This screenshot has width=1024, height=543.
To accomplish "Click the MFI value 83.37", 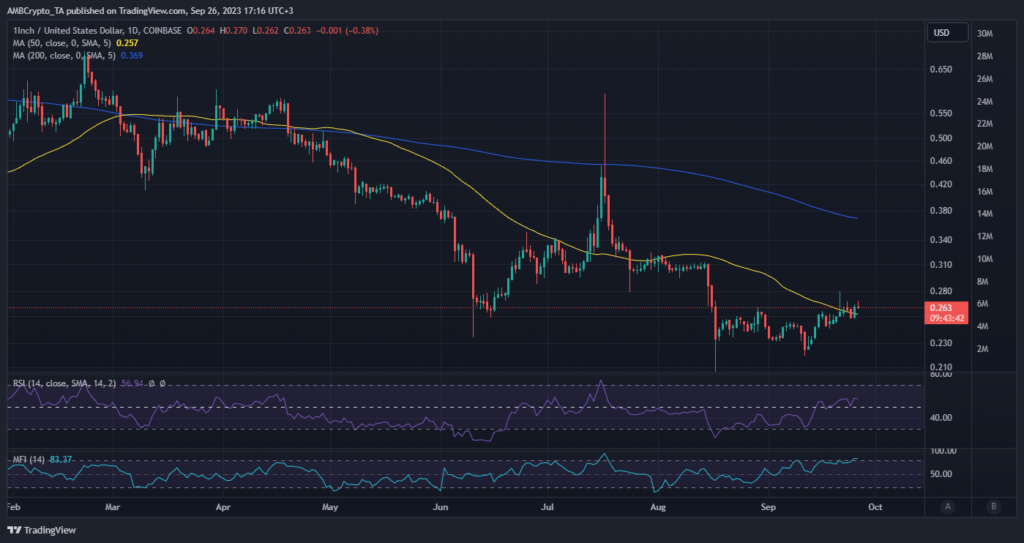I will [62, 459].
